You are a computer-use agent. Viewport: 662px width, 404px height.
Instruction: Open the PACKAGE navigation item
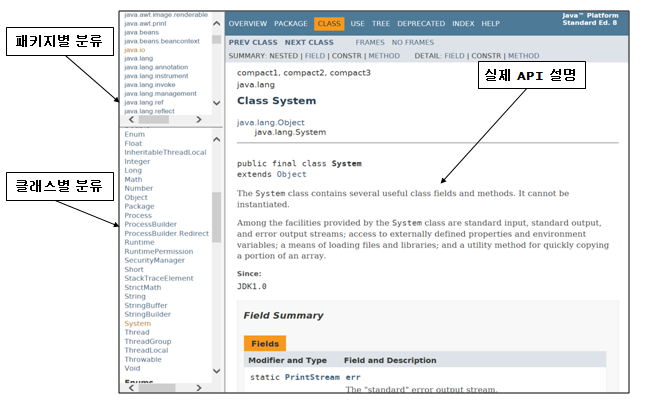pos(291,24)
